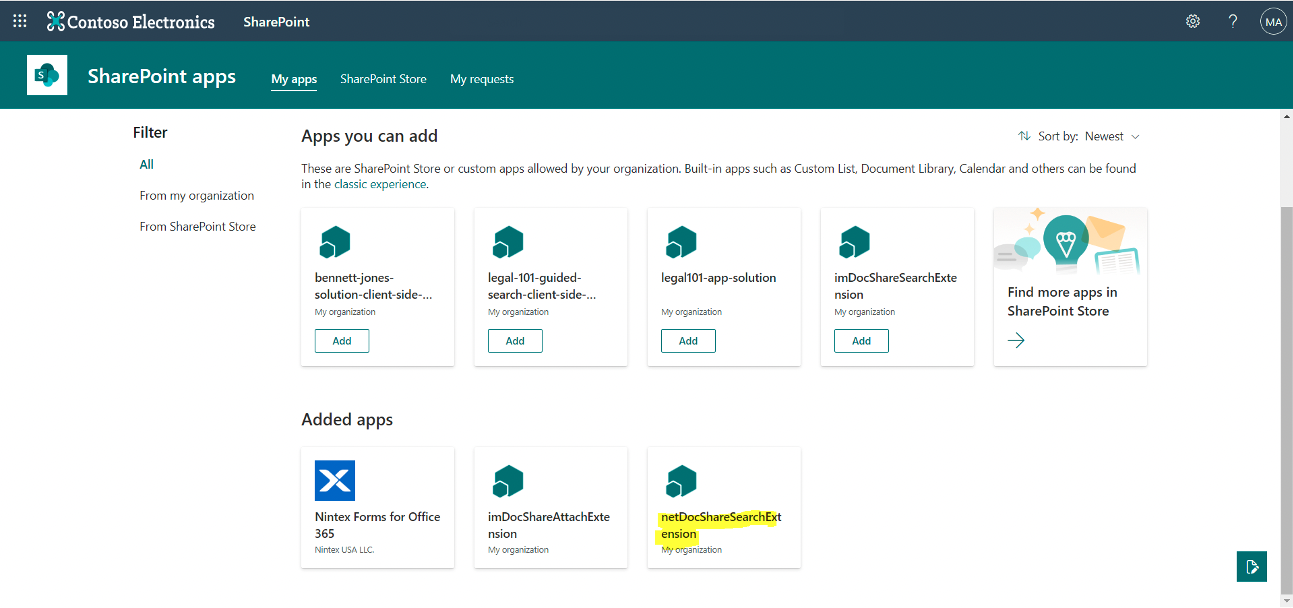The height and width of the screenshot is (608, 1293).
Task: Click the sort arrows icon beside Sort by
Action: [x=1024, y=136]
